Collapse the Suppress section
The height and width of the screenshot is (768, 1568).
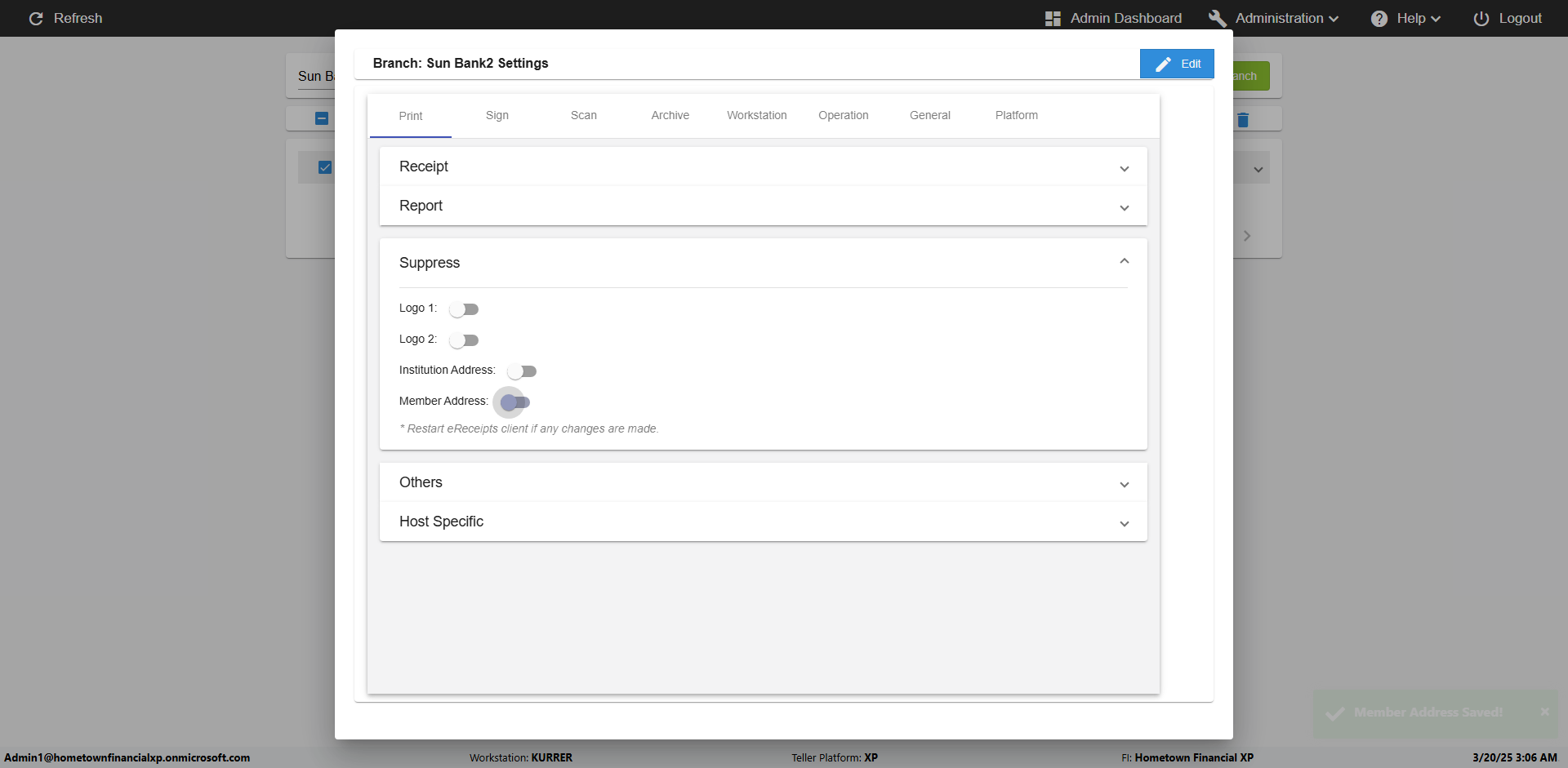point(1125,262)
